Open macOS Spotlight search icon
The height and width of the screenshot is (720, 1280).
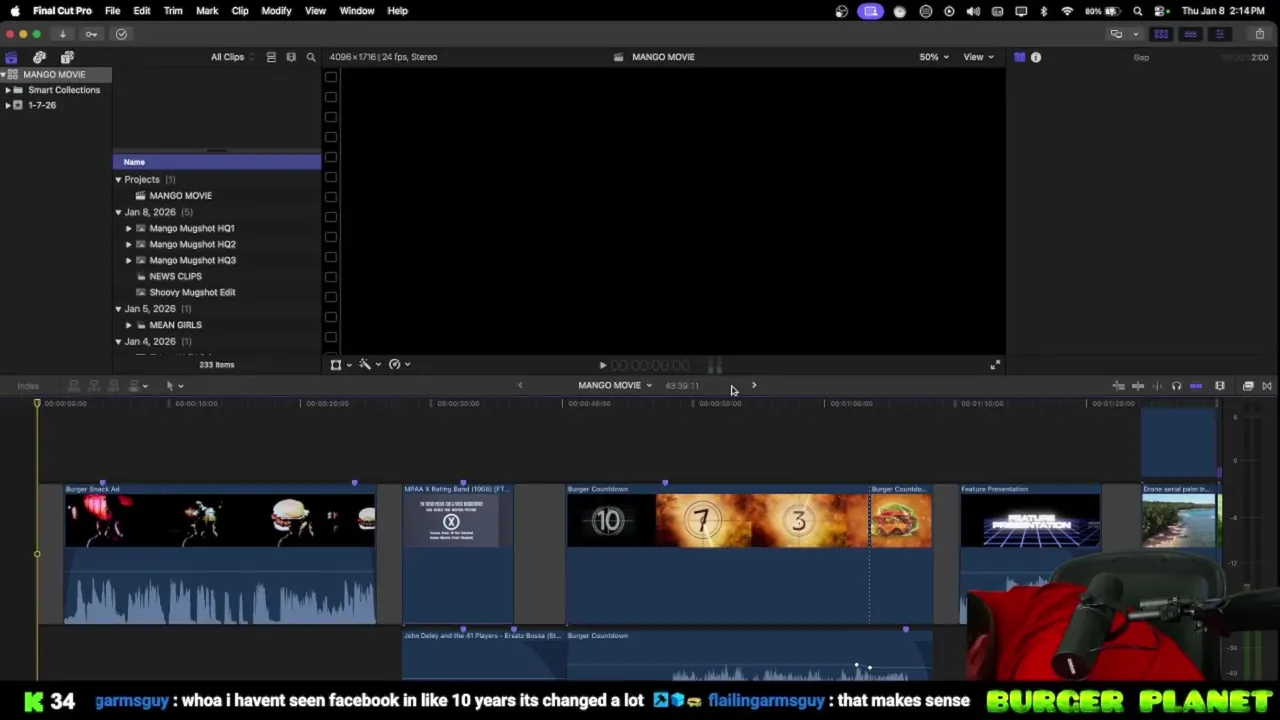click(x=1138, y=11)
